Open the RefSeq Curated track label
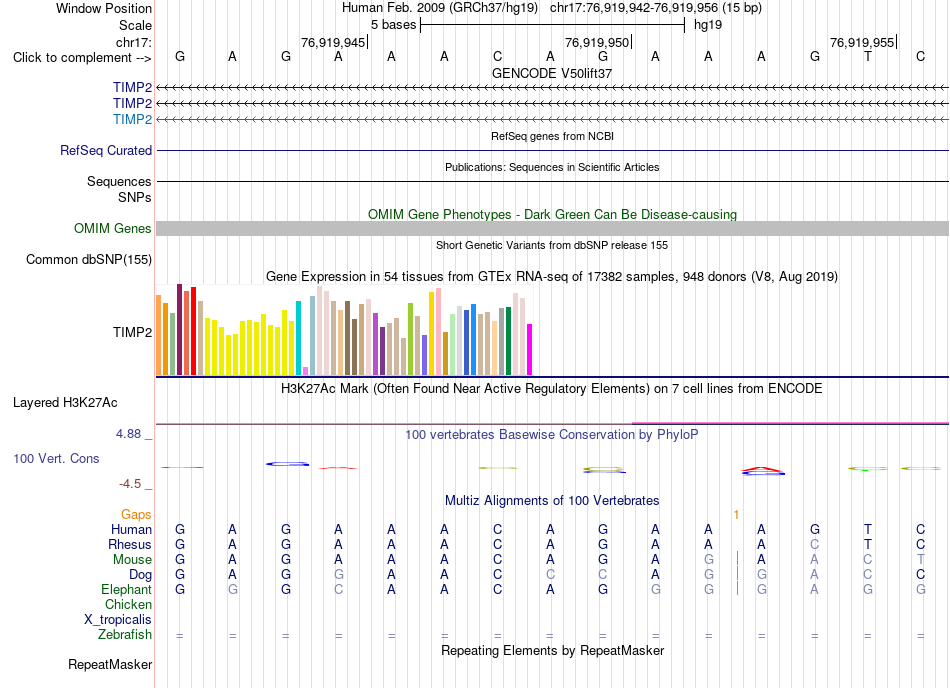950x688 pixels. pos(106,150)
